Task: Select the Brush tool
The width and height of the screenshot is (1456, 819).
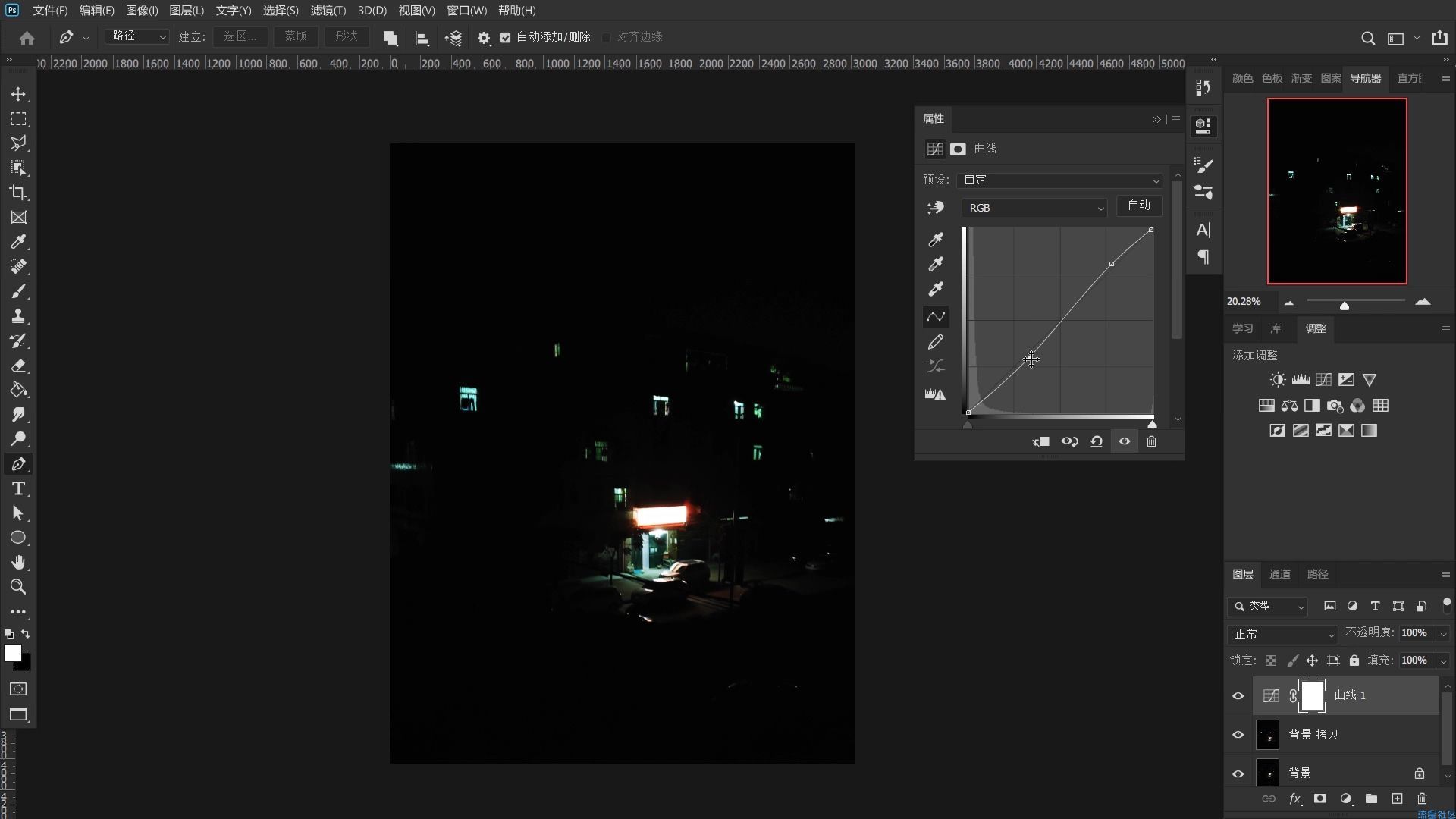Action: pyautogui.click(x=18, y=291)
